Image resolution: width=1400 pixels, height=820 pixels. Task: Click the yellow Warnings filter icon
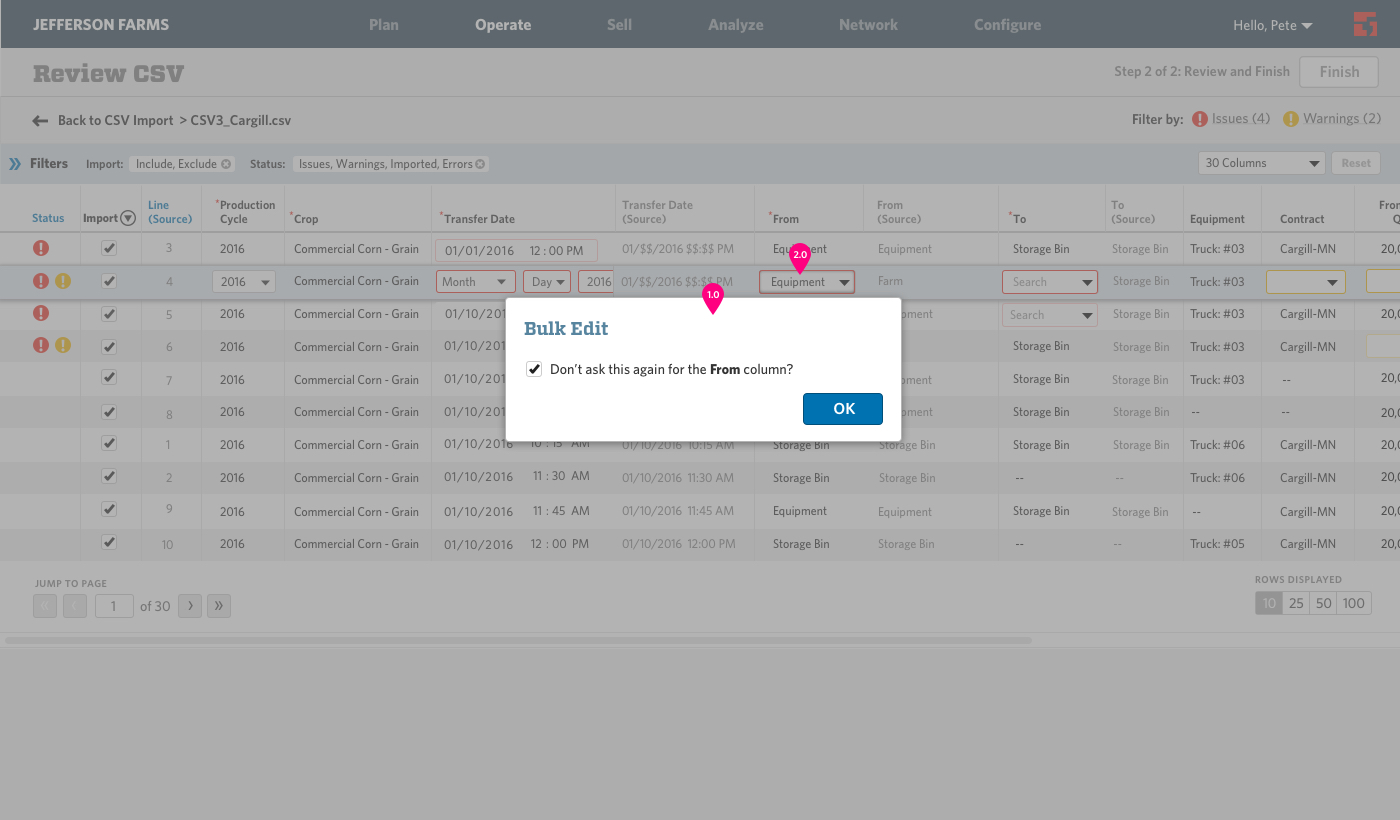(1291, 119)
